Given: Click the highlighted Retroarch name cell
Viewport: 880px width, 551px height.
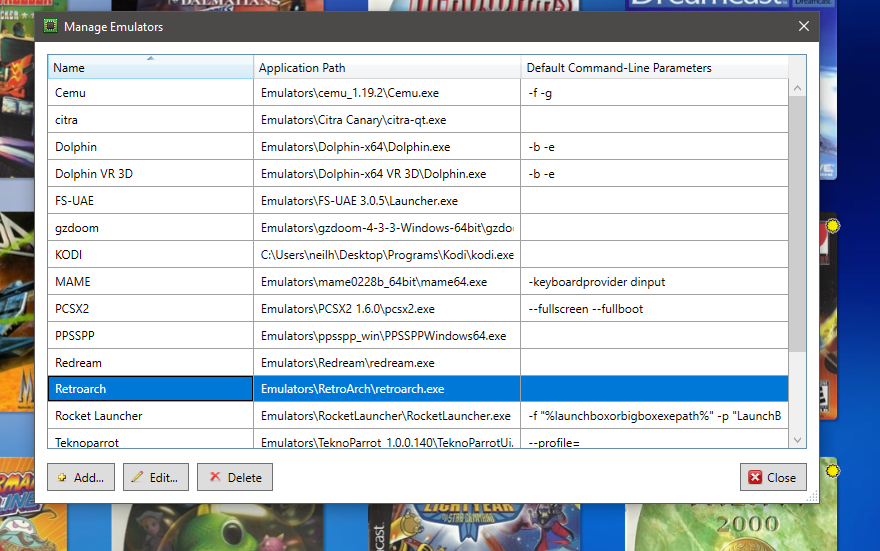Looking at the screenshot, I should click(150, 389).
